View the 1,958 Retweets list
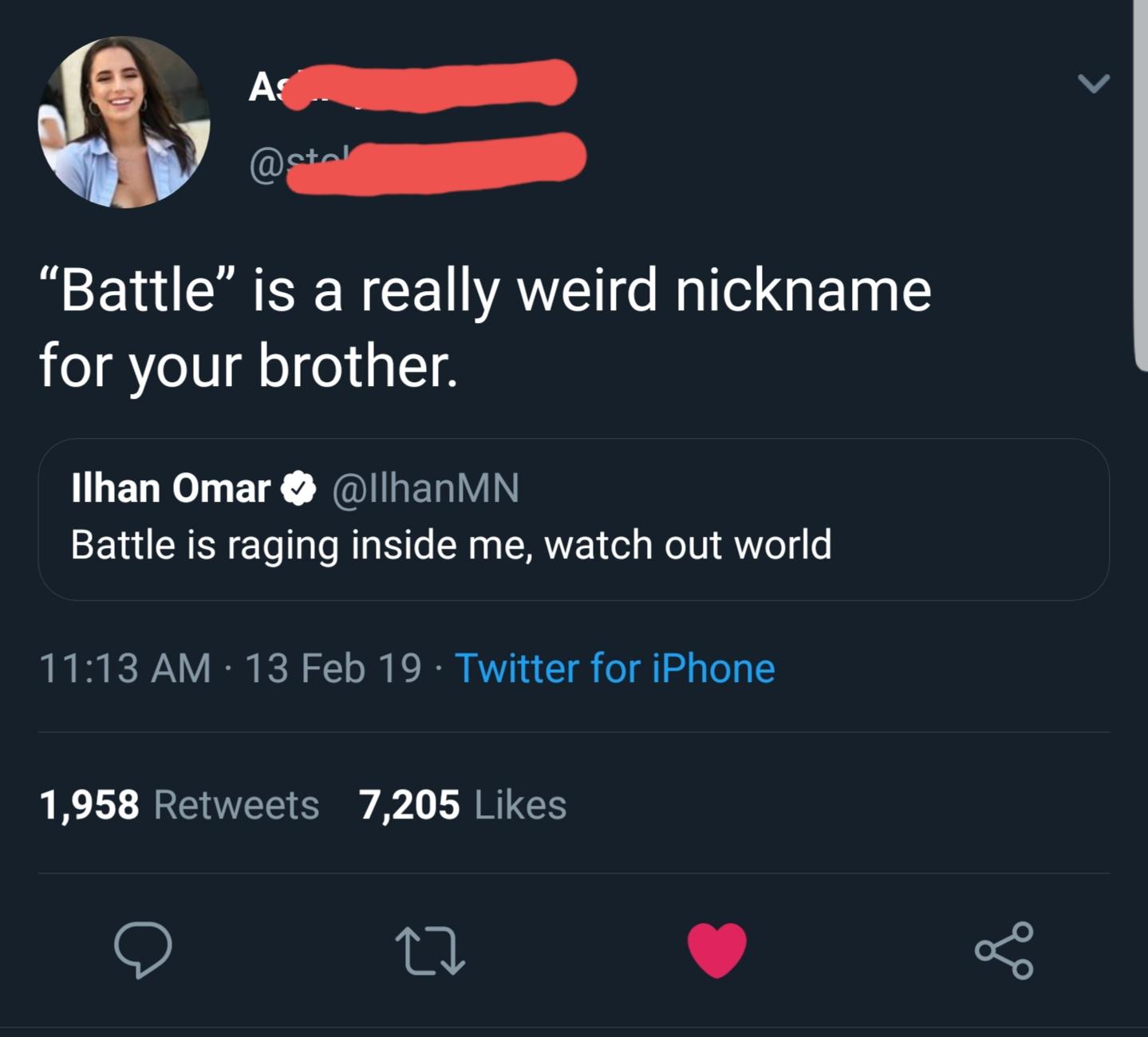Viewport: 1148px width, 1037px height. [x=179, y=804]
